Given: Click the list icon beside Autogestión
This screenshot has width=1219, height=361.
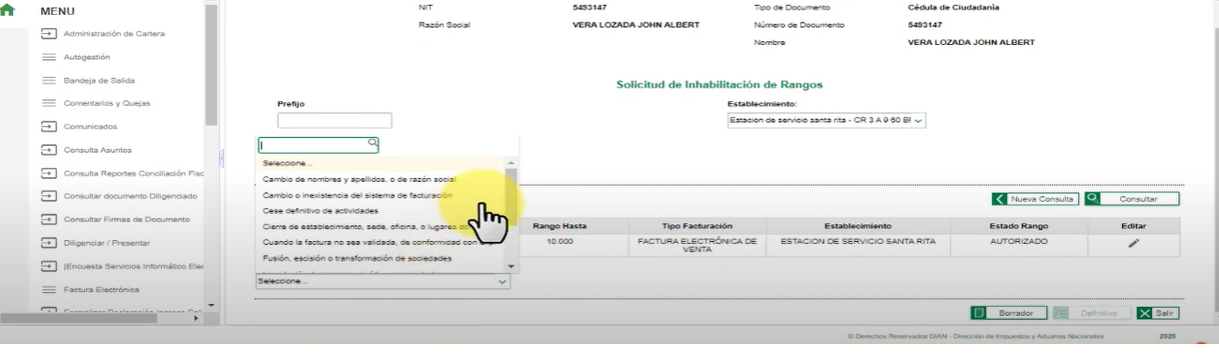Looking at the screenshot, I should point(47,57).
